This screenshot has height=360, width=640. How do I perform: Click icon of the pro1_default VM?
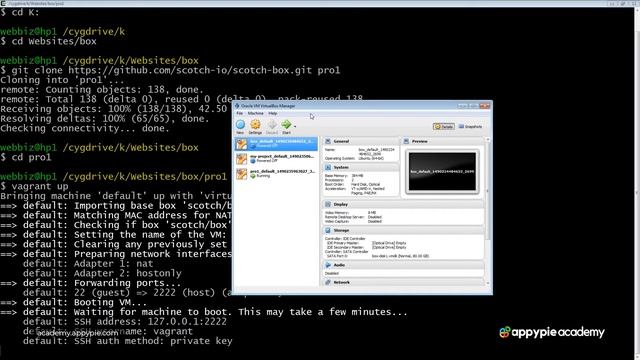coord(242,173)
